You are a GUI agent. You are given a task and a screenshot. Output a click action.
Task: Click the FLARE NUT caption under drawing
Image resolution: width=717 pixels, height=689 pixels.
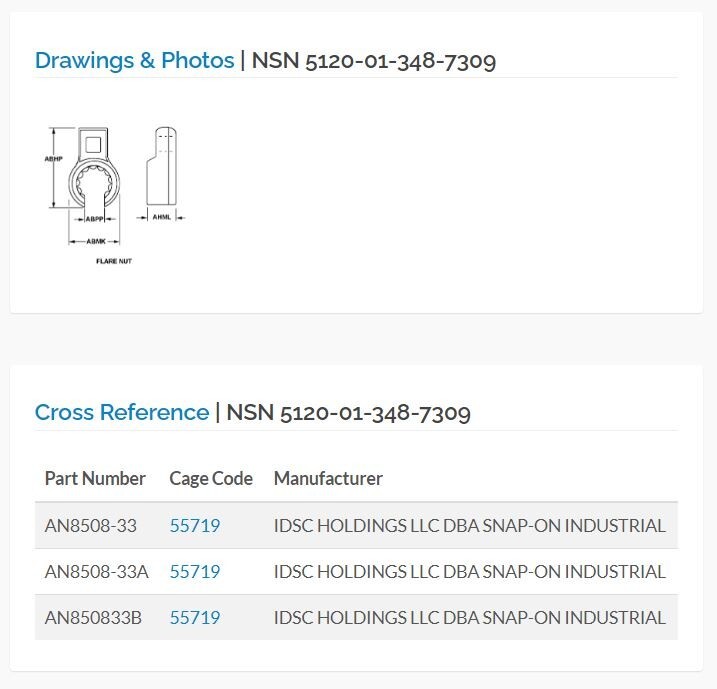[114, 261]
